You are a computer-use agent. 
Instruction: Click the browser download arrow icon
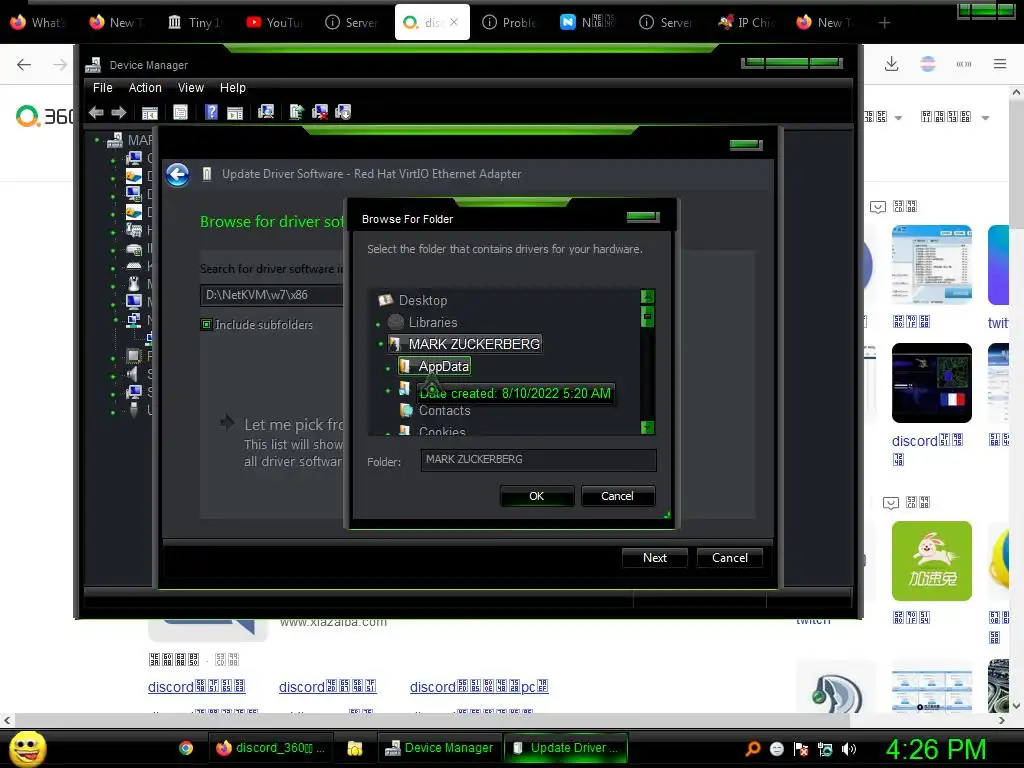tap(891, 64)
